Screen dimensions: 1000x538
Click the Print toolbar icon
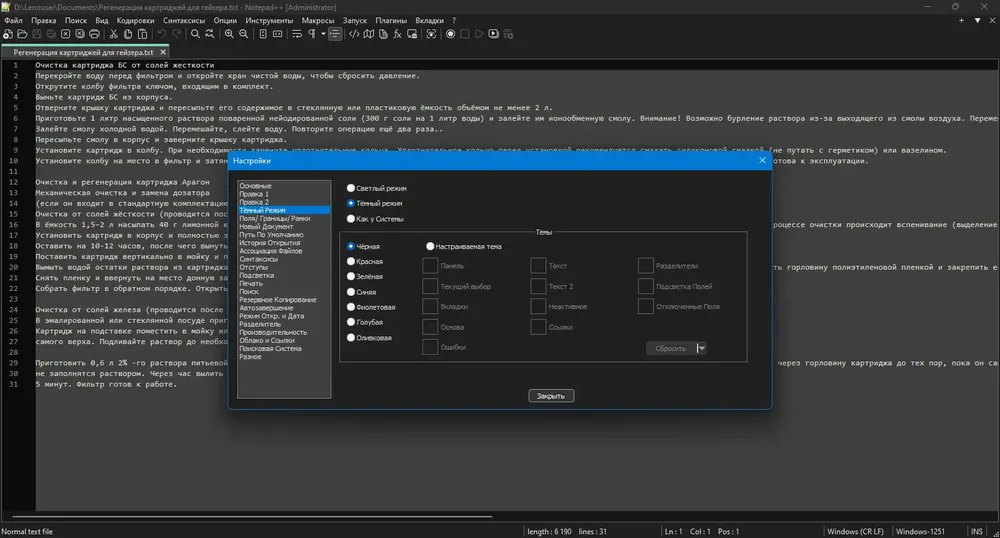point(94,34)
